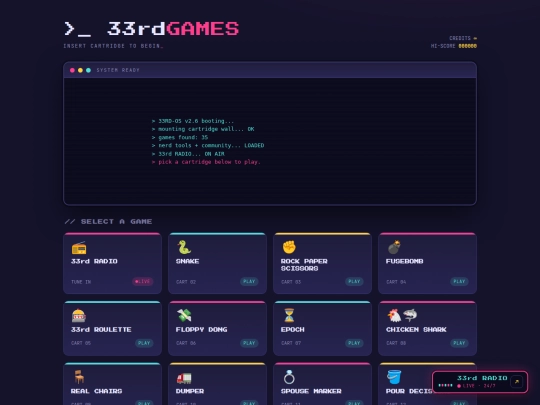
Task: Open the 33rdGAMES logo link
Action: point(152,29)
